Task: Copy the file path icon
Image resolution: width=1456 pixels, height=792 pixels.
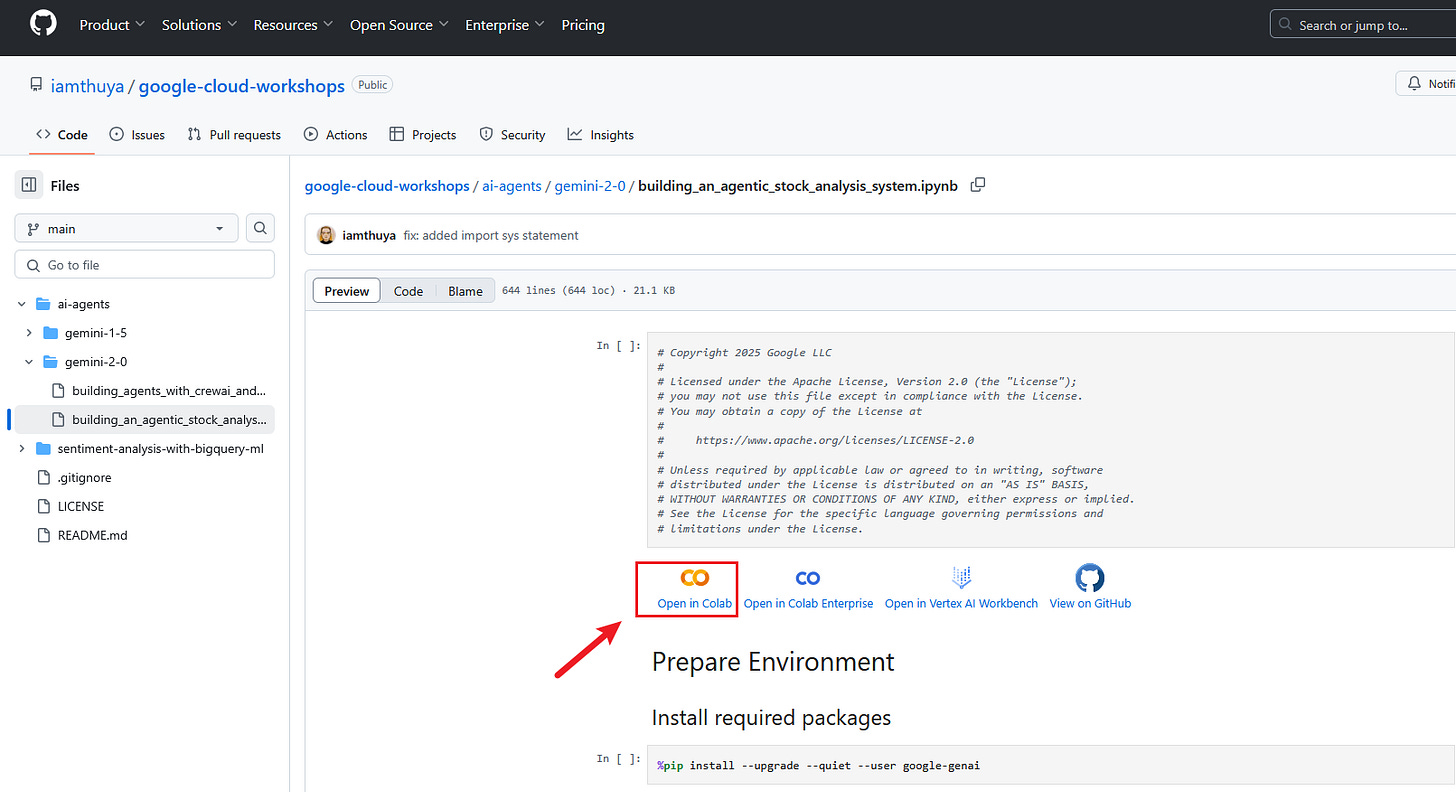Action: tap(978, 185)
